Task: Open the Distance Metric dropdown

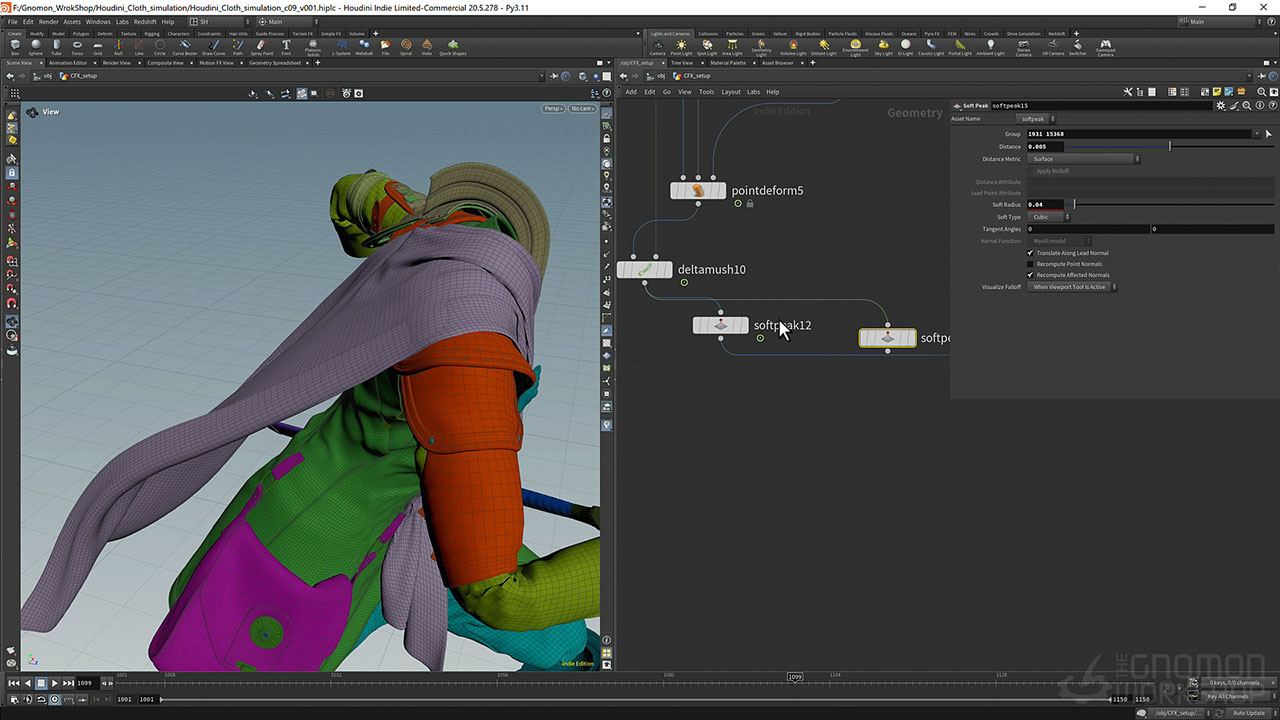Action: [1085, 159]
